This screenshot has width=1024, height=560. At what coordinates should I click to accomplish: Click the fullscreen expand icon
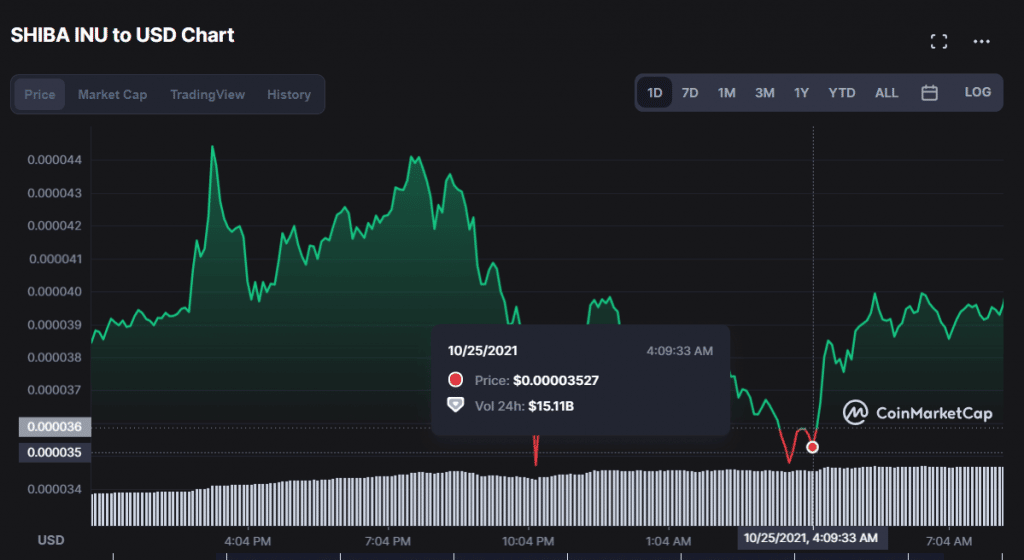[938, 41]
